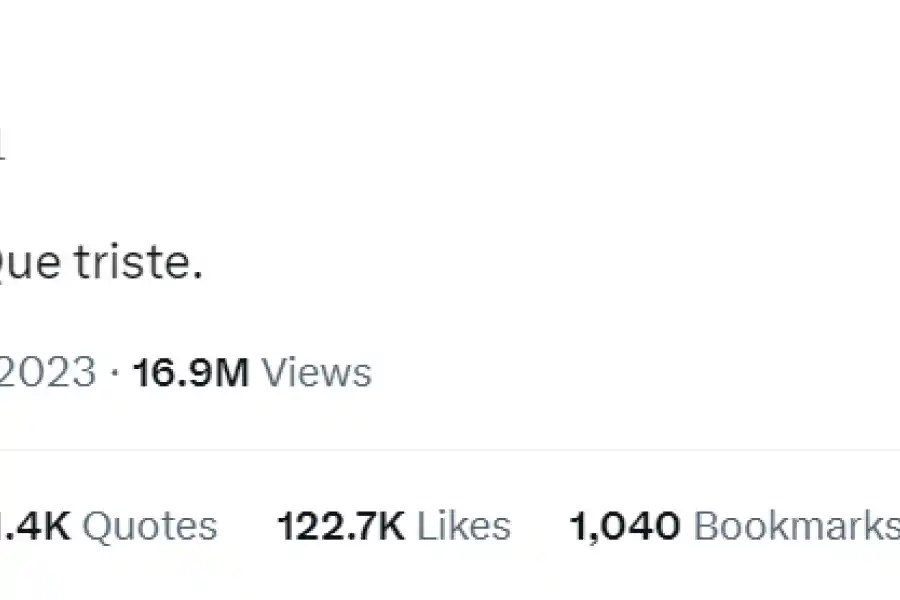Click the "K" in 122.7K Likes
This screenshot has height=600, width=900.
click(x=390, y=526)
